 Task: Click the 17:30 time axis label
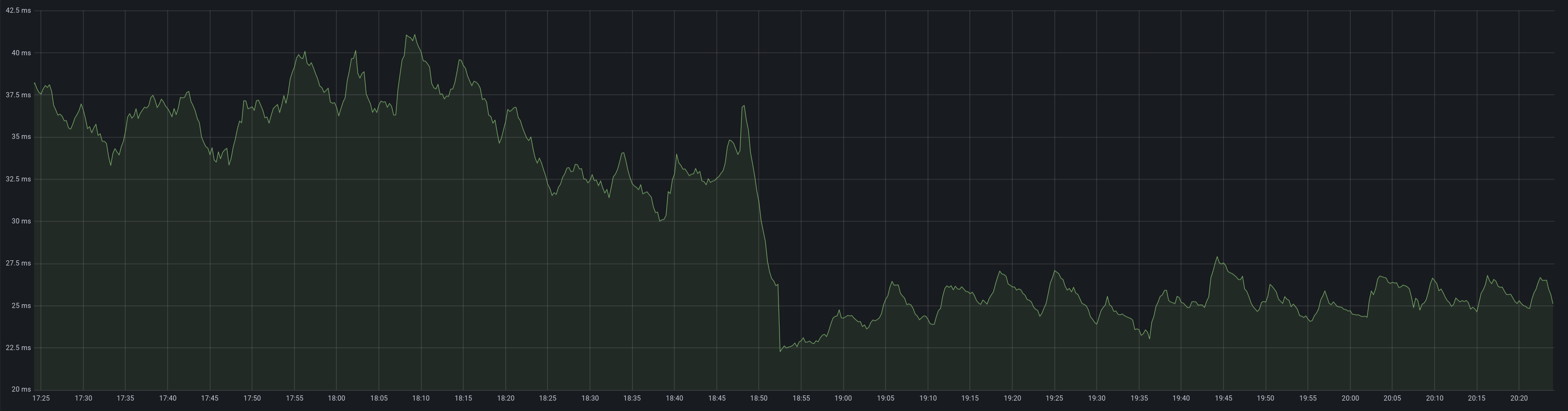pos(84,398)
